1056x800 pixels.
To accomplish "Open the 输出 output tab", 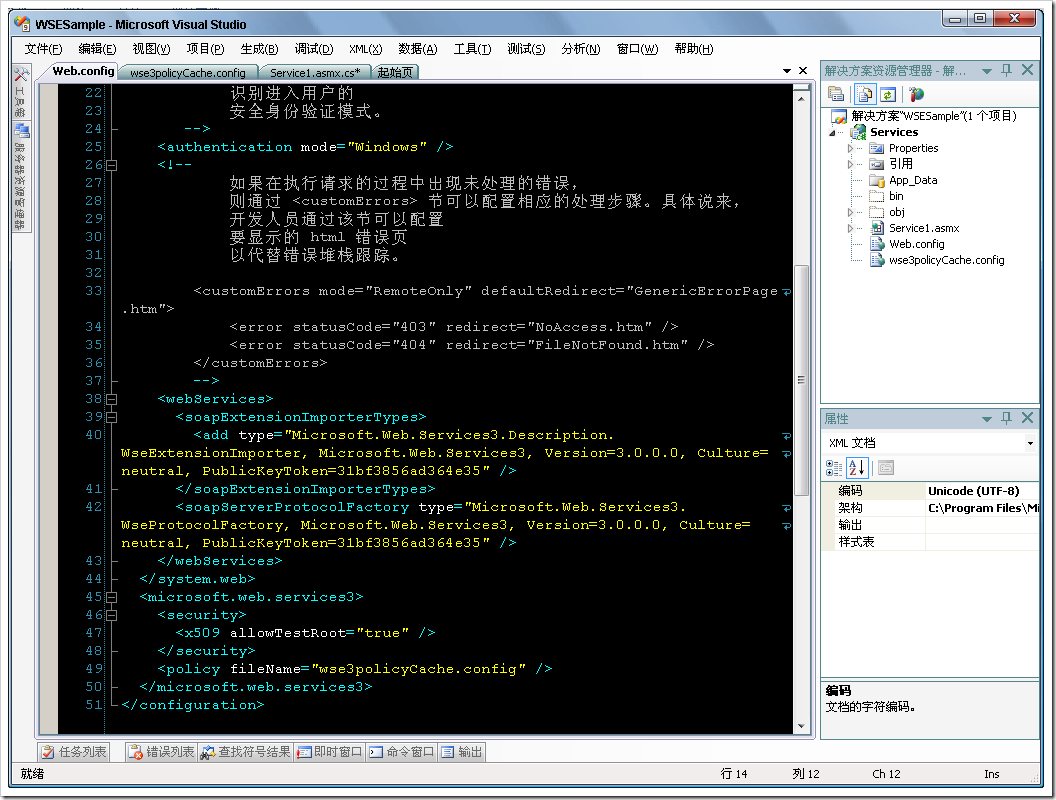I will (462, 752).
